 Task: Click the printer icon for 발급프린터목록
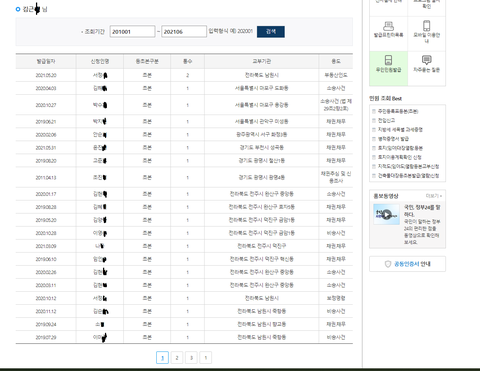coord(388,26)
